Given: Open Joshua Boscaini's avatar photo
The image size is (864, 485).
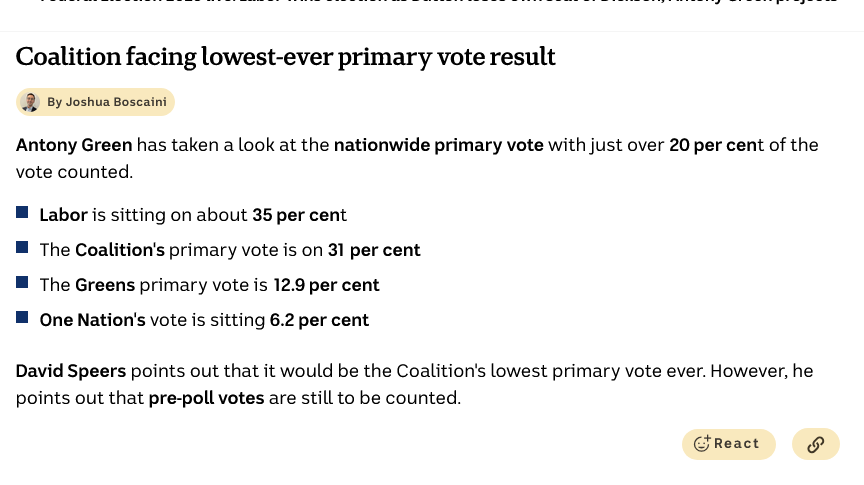Looking at the screenshot, I should (x=30, y=102).
